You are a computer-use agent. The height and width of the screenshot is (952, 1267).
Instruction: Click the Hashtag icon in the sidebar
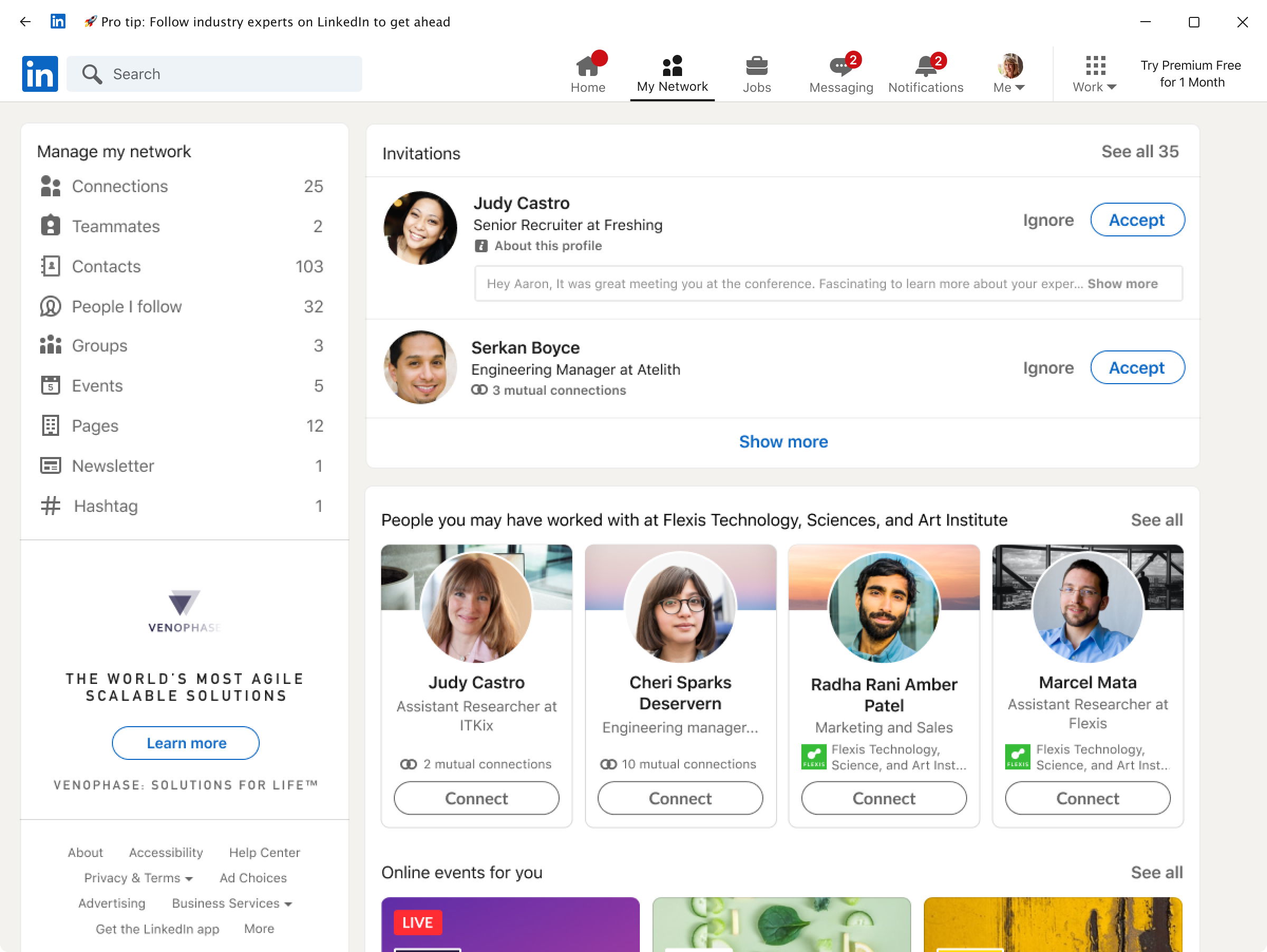tap(50, 506)
